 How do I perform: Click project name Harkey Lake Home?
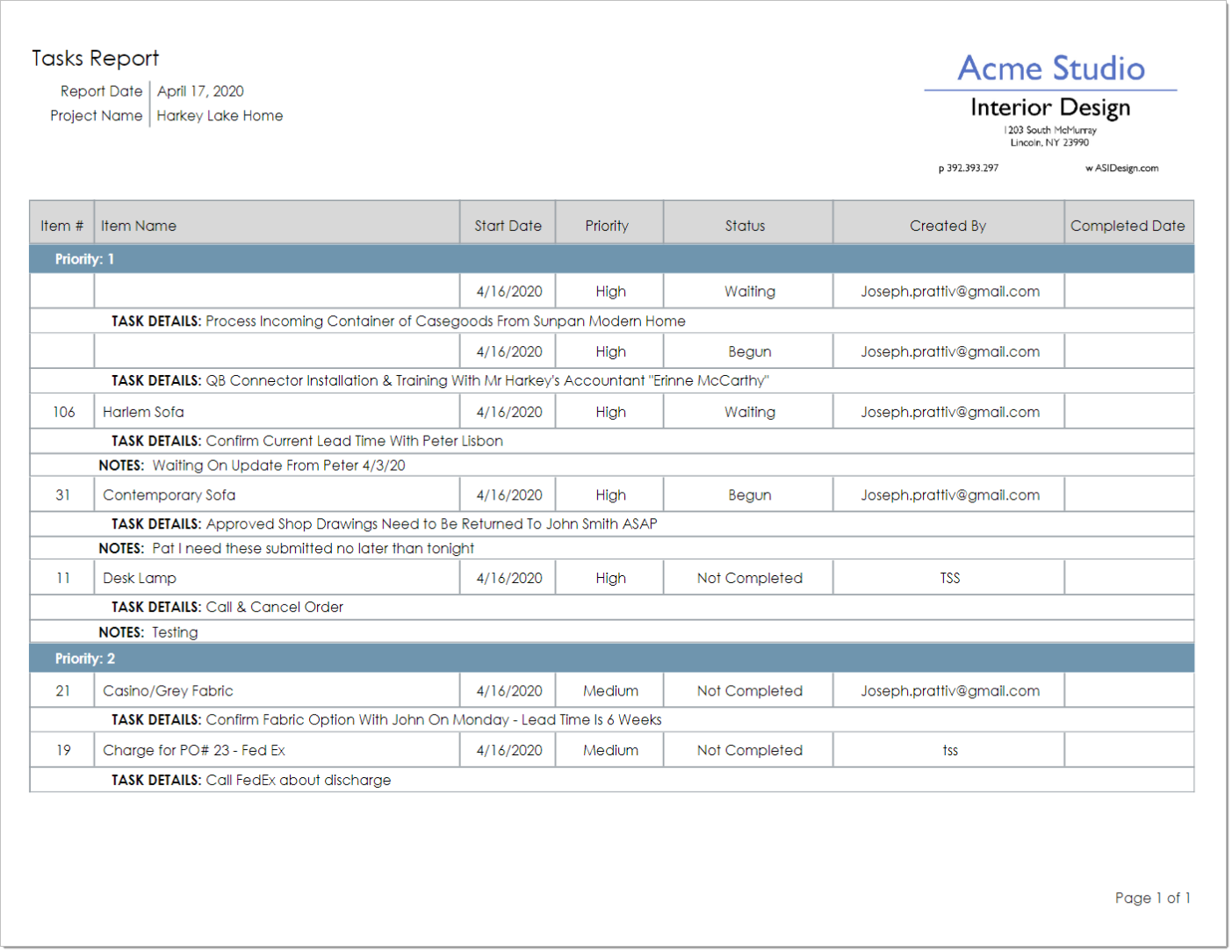point(220,116)
